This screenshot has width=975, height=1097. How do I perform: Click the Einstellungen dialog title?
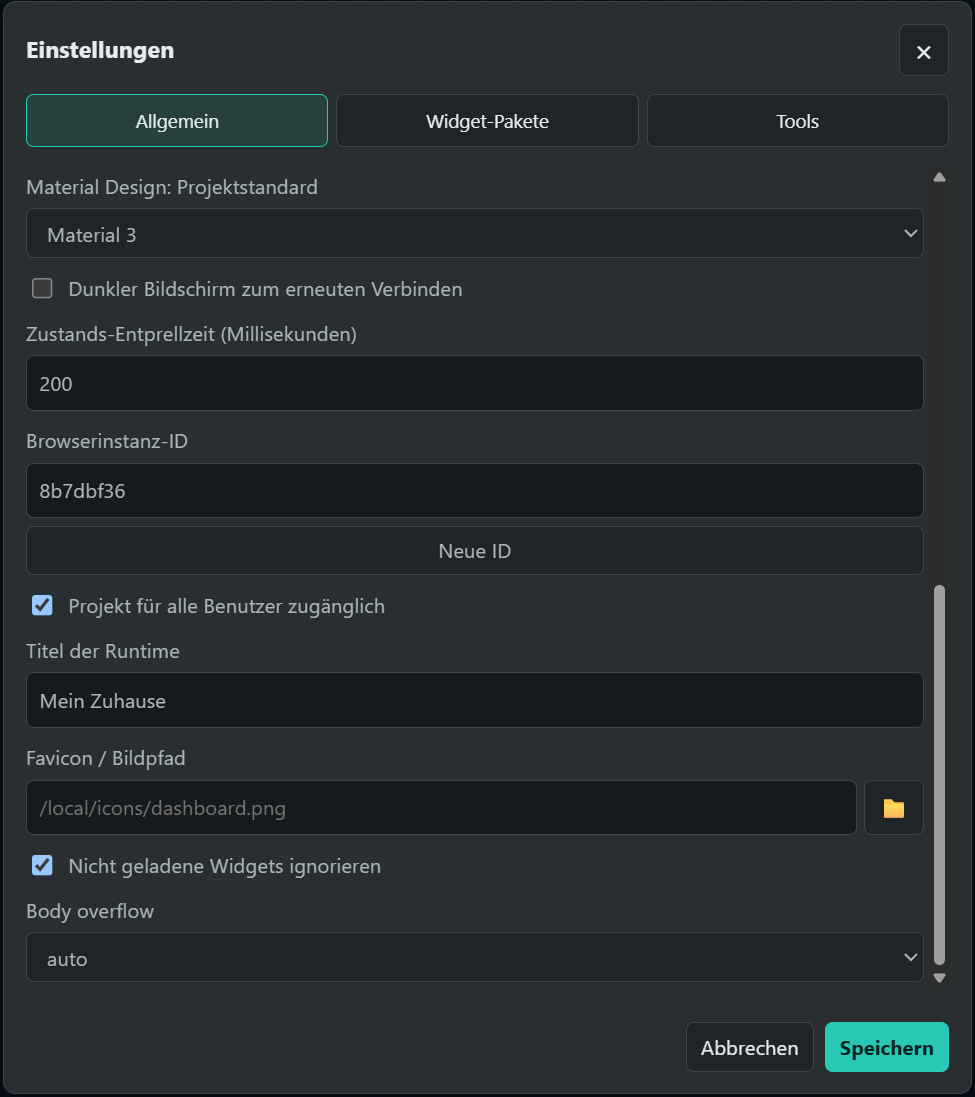point(100,50)
